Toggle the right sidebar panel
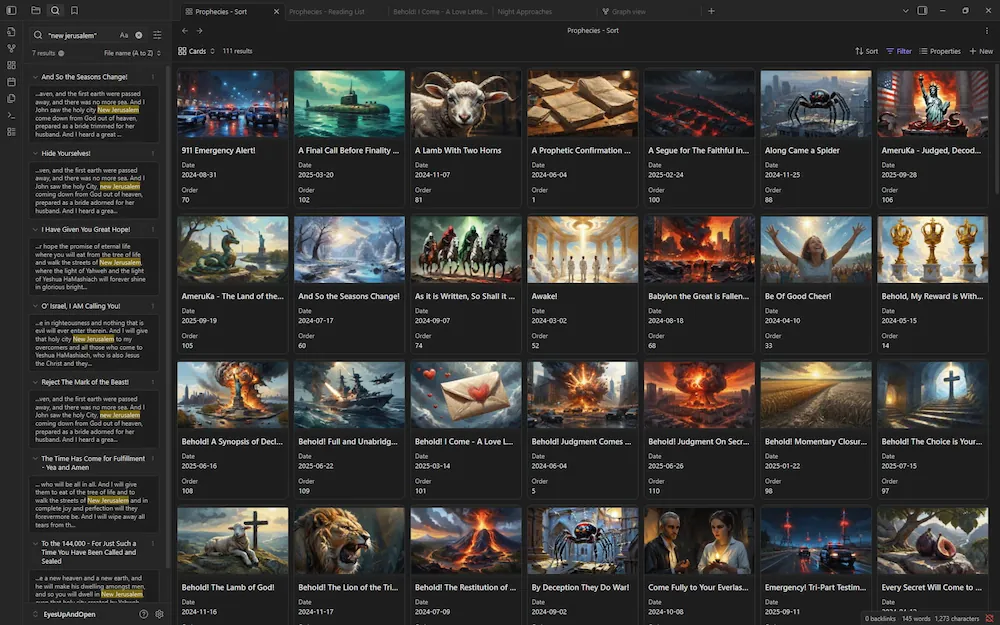 922,11
